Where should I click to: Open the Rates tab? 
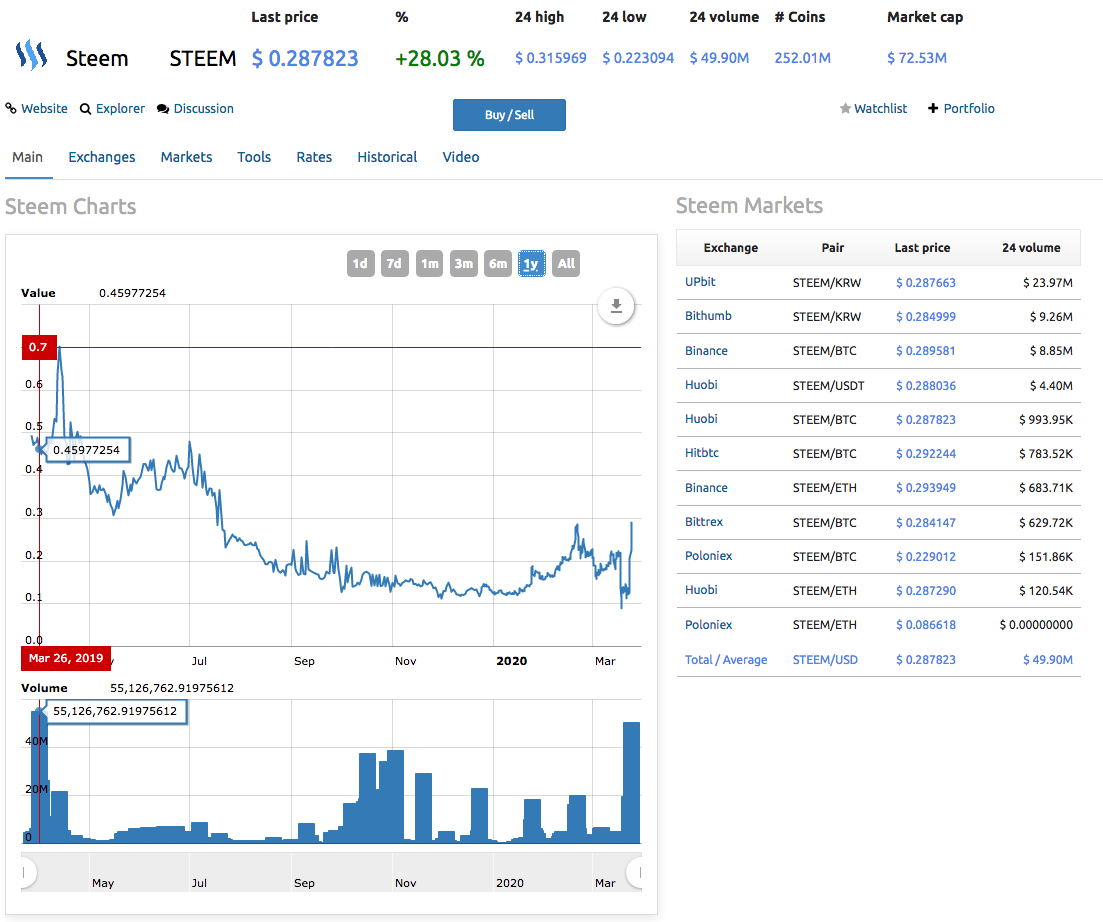point(314,157)
